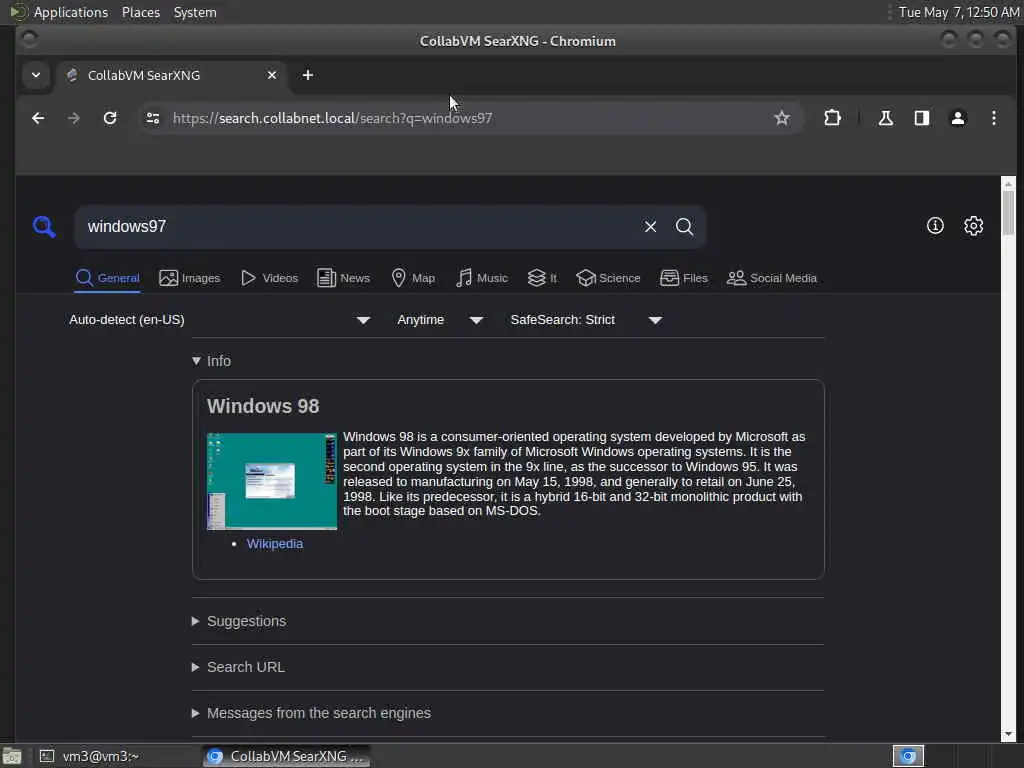Bookmark this page with the star
The image size is (1024, 768).
point(782,118)
